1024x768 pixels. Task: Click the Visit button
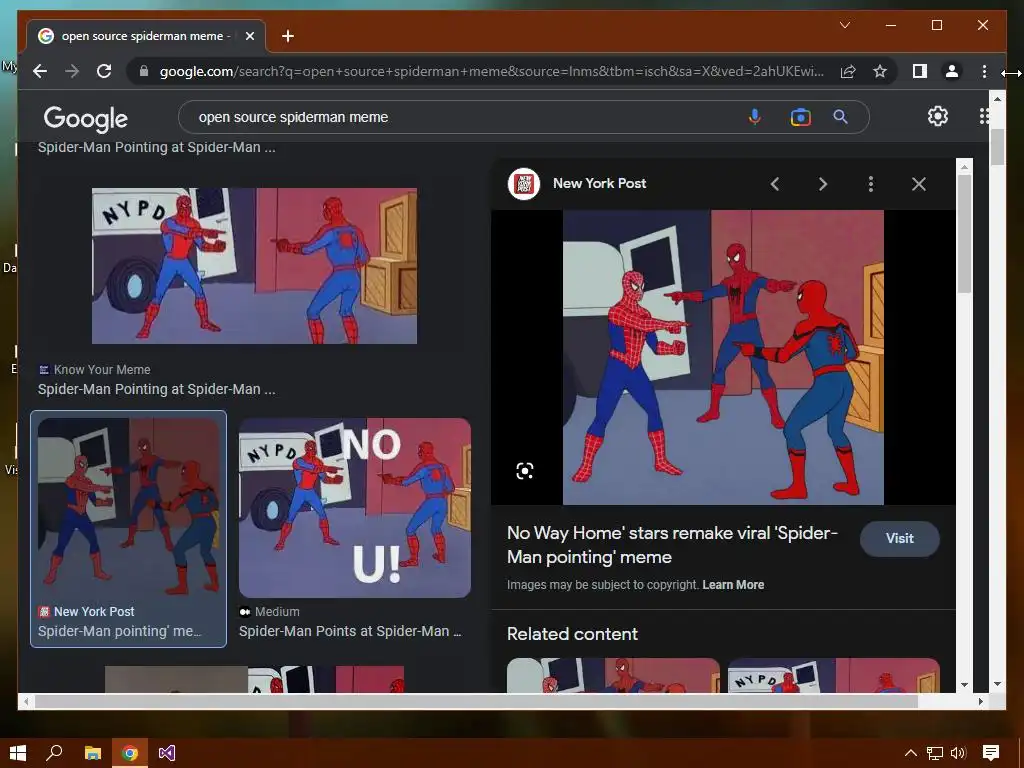coord(899,538)
